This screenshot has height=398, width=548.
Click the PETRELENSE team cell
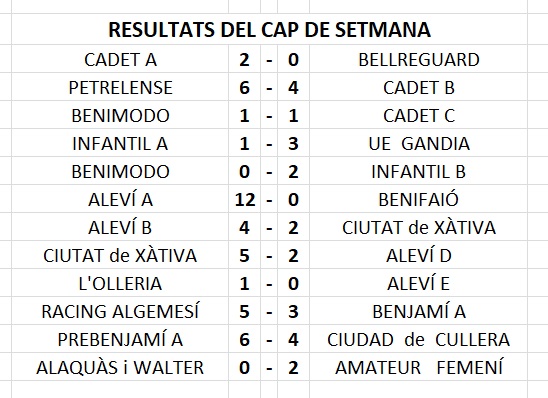[120, 87]
